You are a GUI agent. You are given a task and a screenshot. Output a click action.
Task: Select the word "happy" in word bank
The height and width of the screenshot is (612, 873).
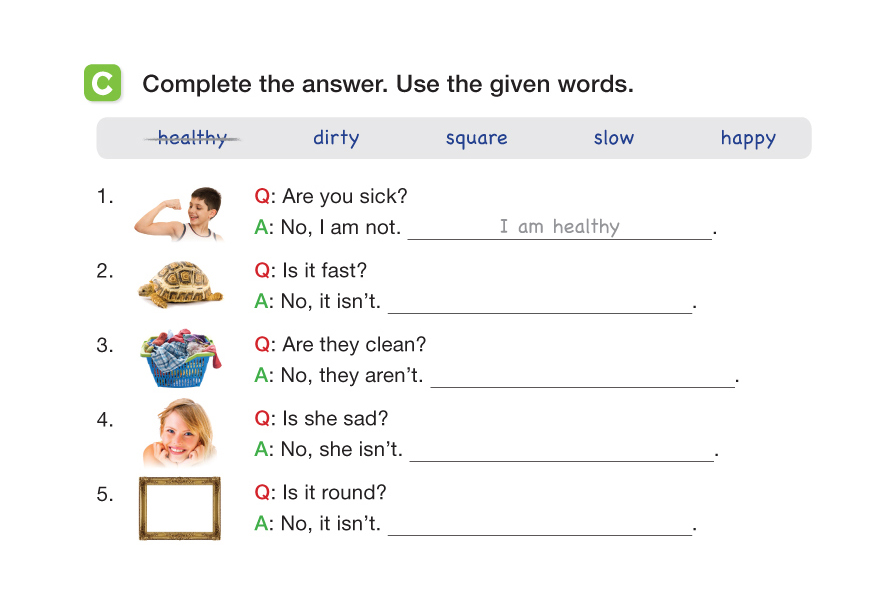point(748,138)
